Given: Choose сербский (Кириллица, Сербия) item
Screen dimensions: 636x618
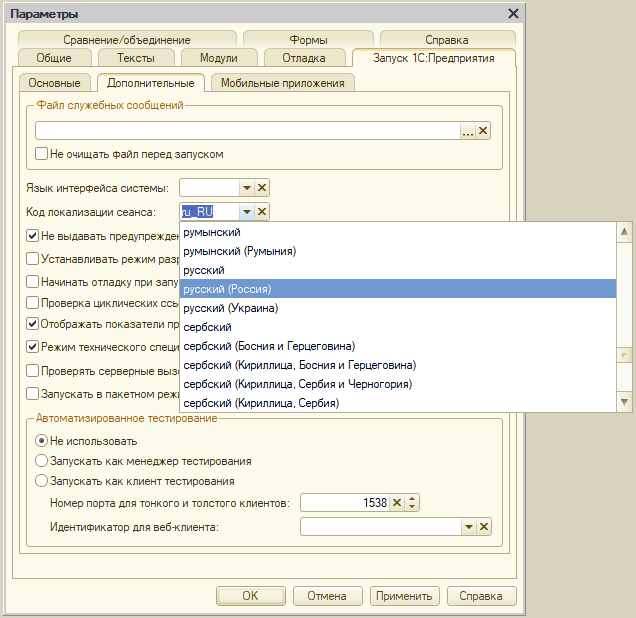Looking at the screenshot, I should pos(398,403).
